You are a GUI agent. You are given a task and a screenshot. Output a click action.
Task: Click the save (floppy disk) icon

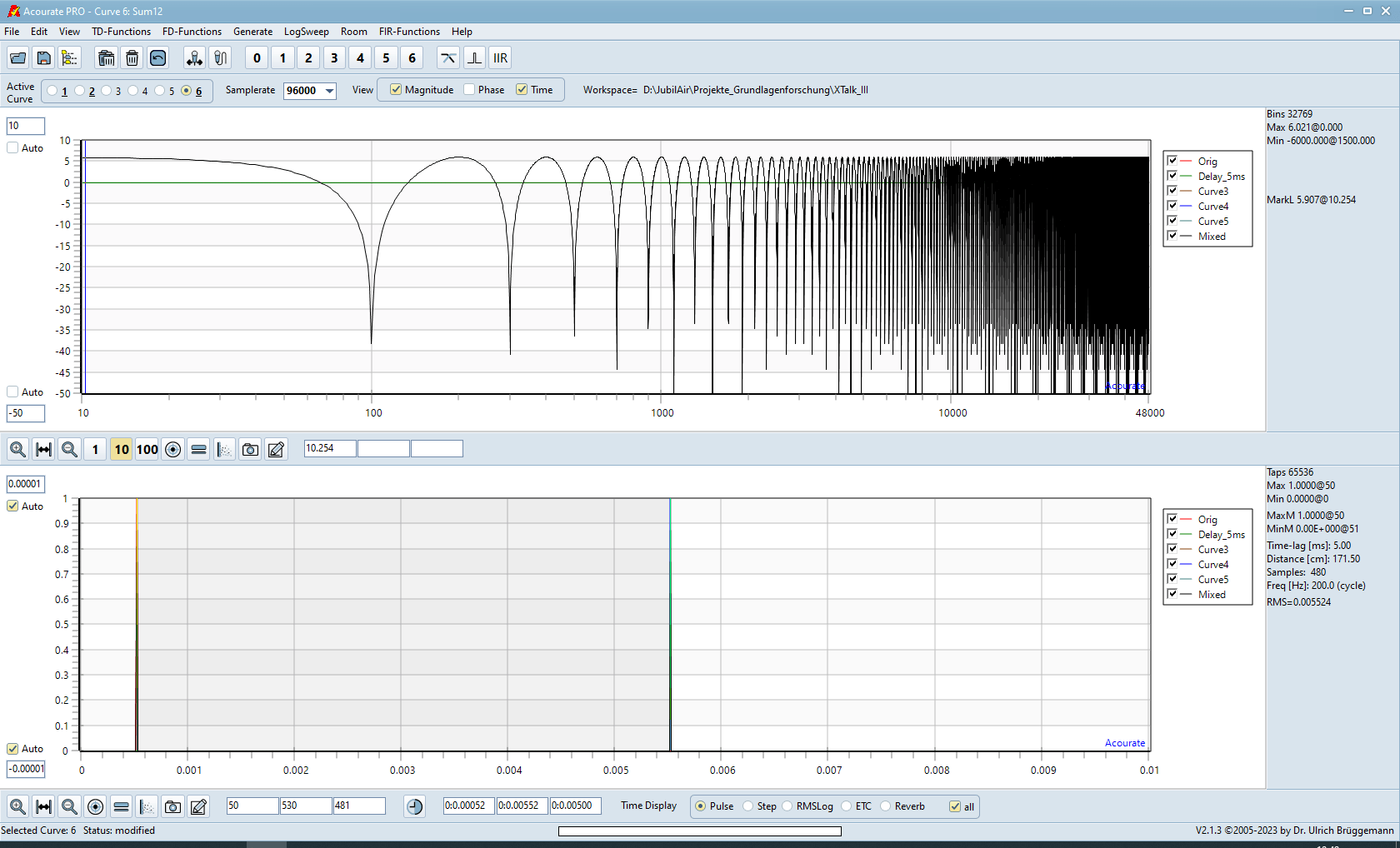[43, 57]
